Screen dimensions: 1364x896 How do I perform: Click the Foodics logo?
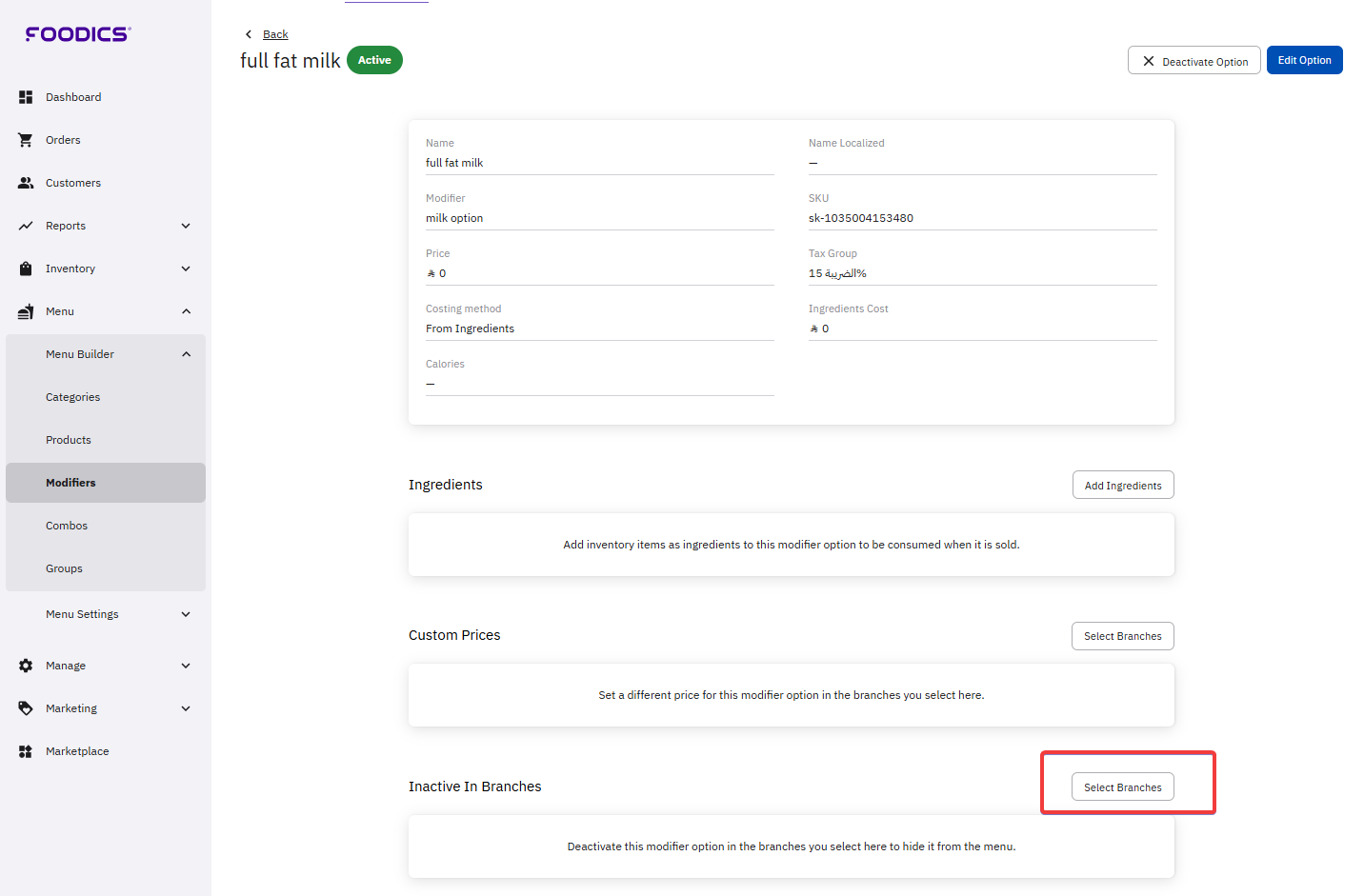(77, 34)
